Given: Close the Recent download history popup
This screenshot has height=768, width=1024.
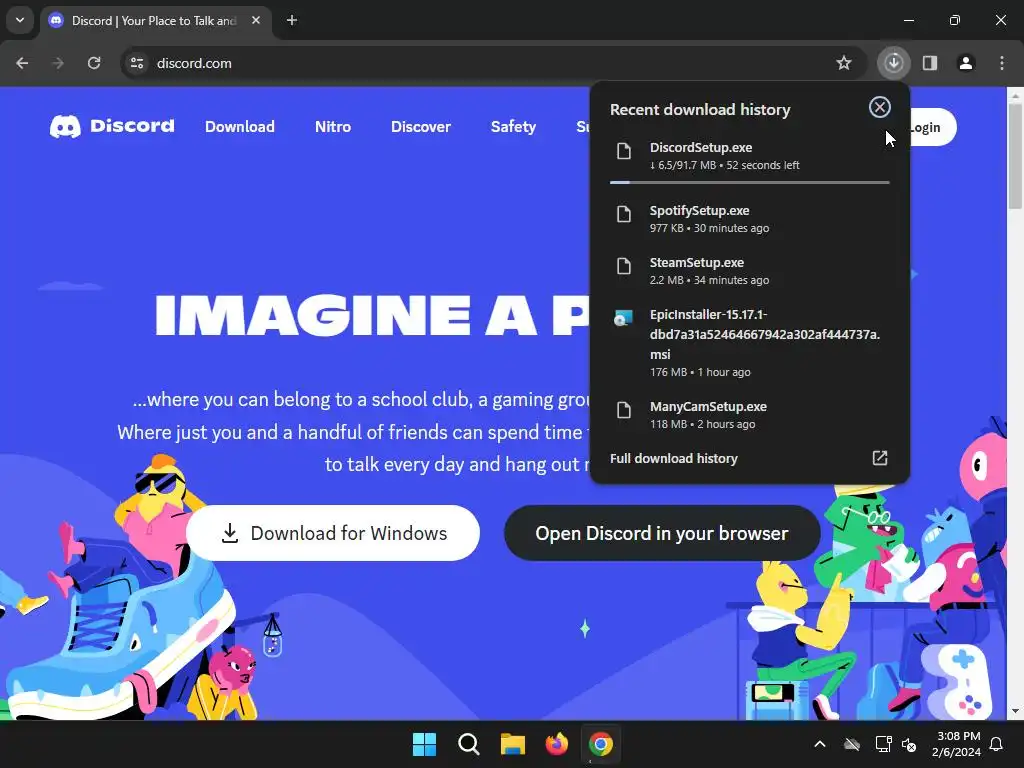Looking at the screenshot, I should 880,107.
